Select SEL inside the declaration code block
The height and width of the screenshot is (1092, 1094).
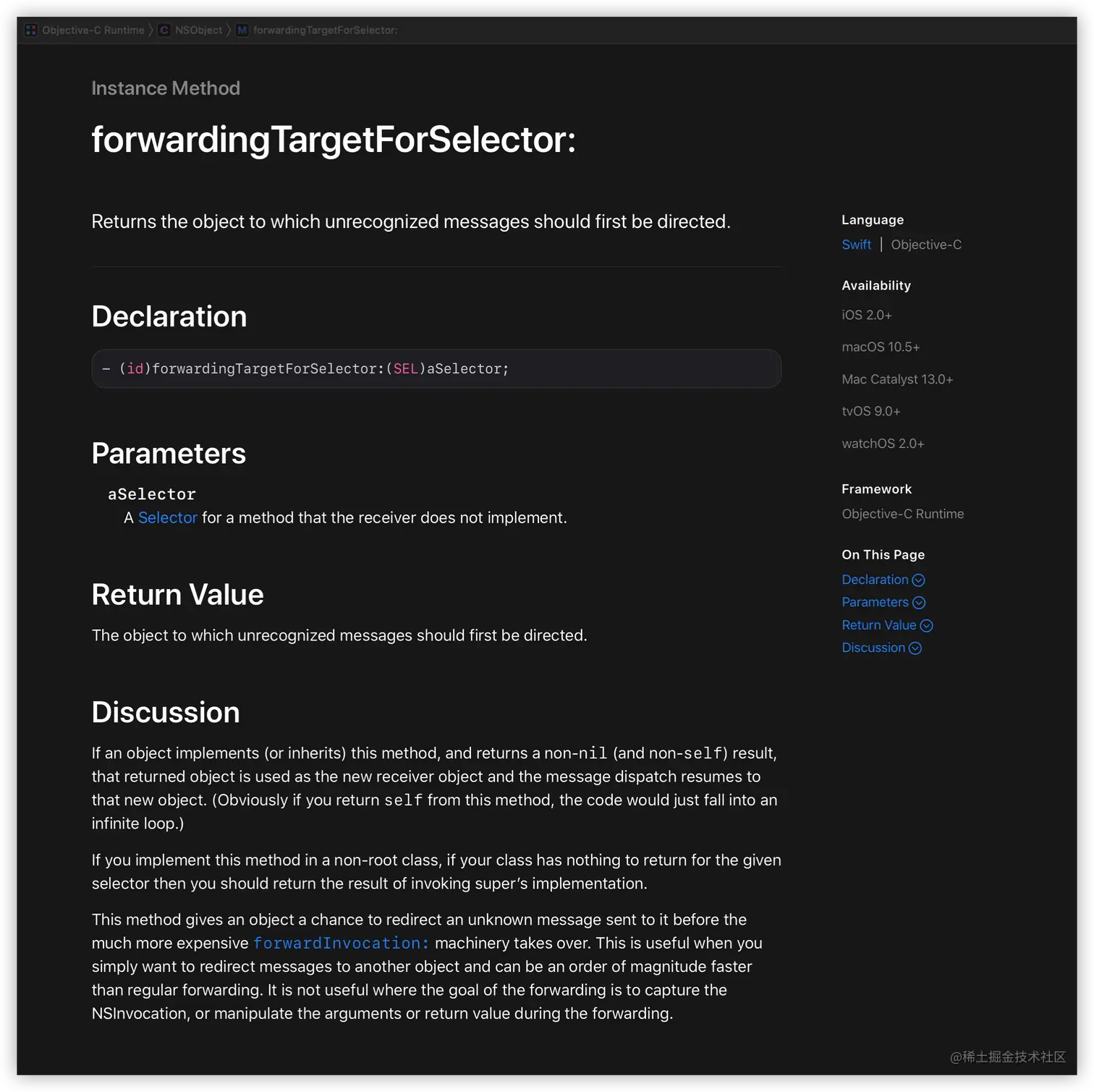(406, 368)
